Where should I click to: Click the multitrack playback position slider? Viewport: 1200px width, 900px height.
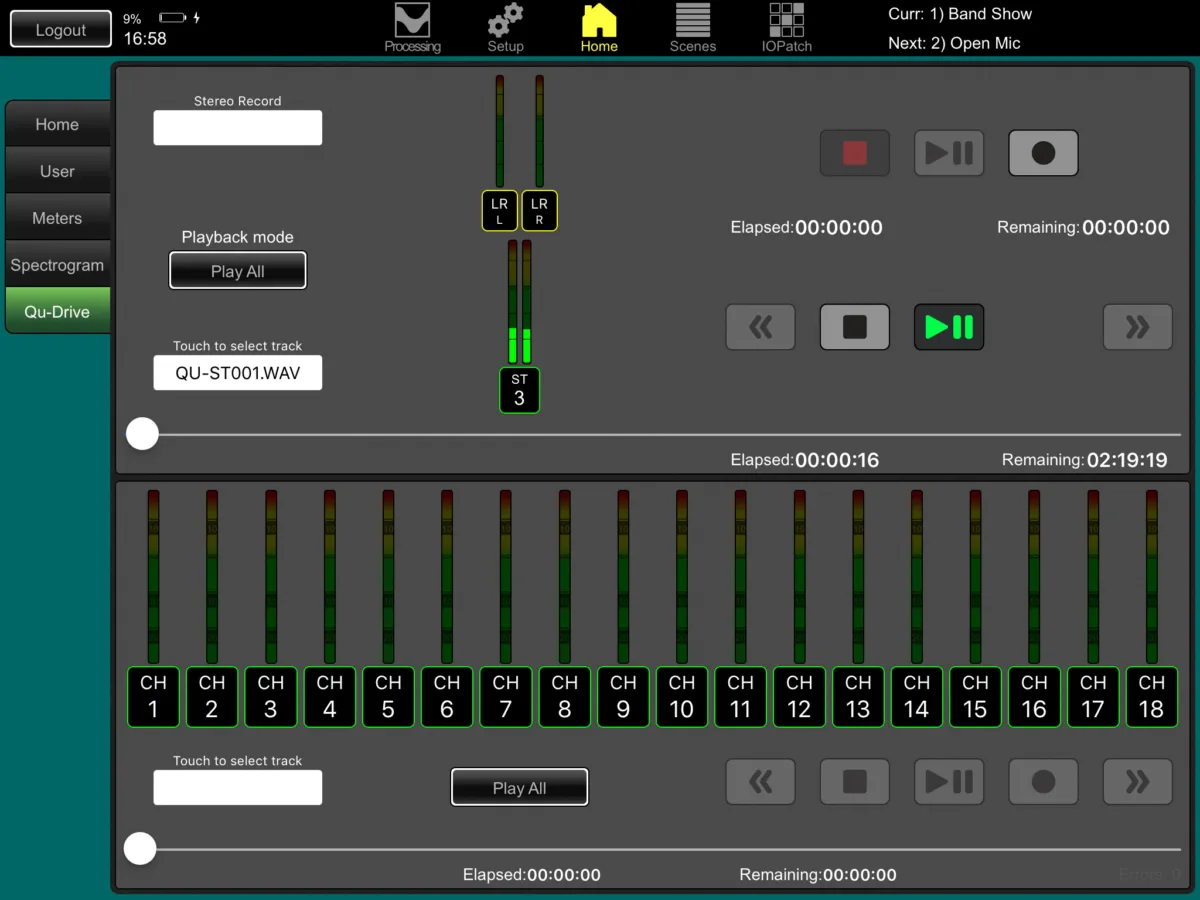coord(652,849)
